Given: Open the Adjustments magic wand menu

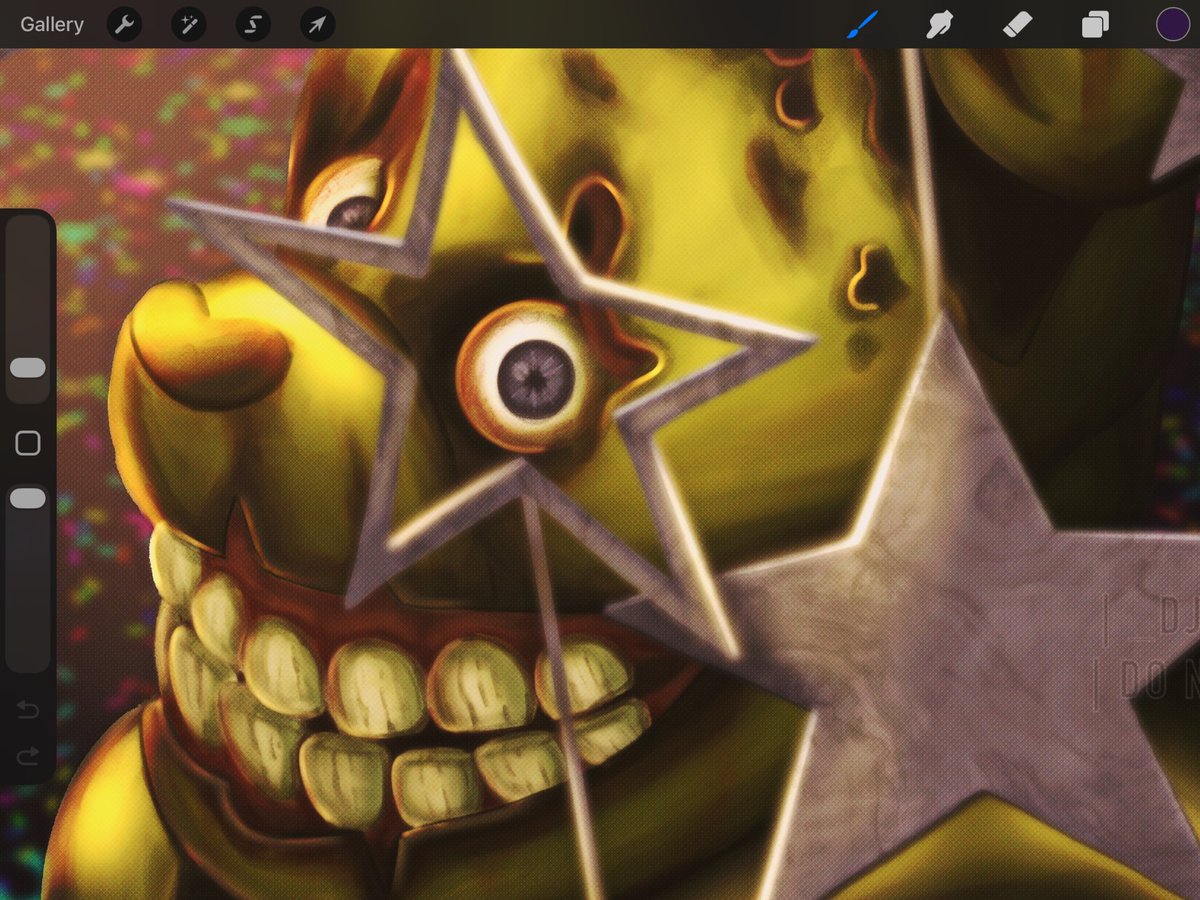Looking at the screenshot, I should coord(188,24).
